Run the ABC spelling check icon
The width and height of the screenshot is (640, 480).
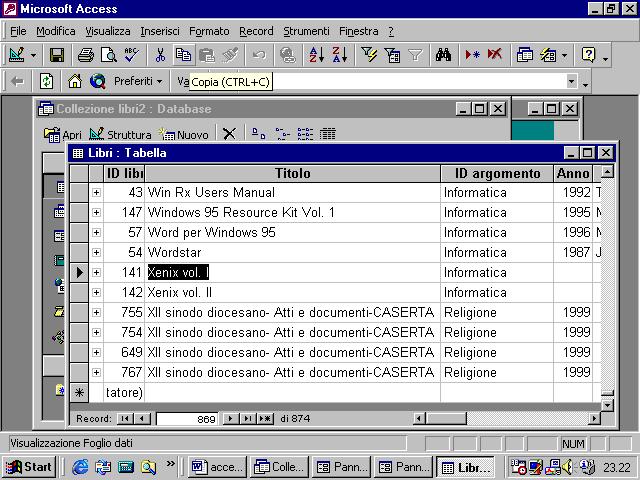point(131,55)
